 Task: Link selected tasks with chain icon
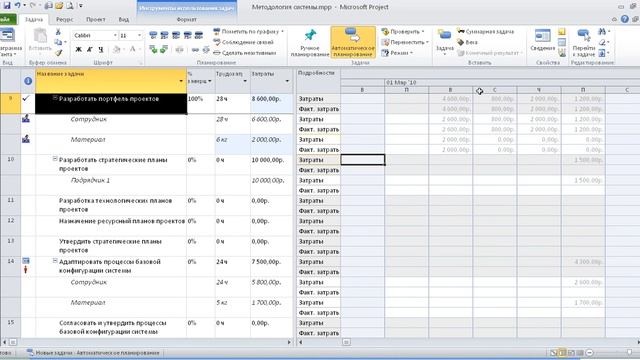[x=196, y=50]
